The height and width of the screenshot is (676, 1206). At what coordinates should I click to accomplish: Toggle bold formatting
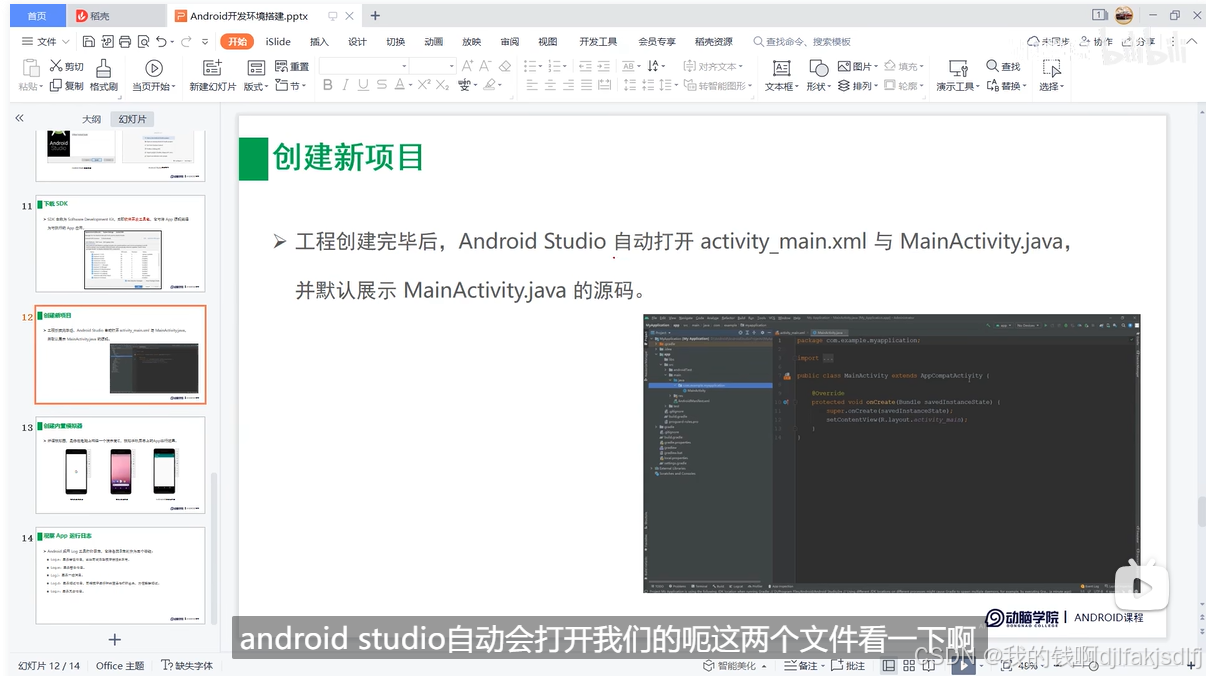coord(327,85)
